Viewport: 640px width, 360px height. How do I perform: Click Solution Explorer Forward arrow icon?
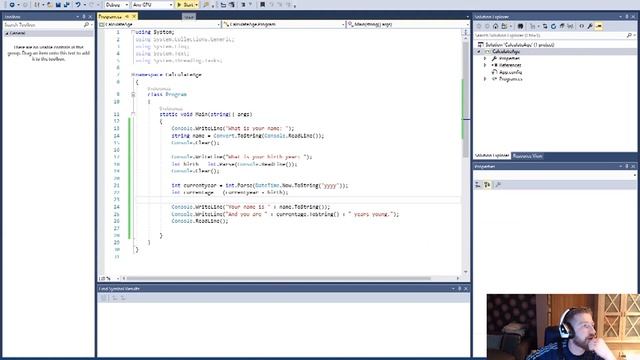tap(487, 26)
